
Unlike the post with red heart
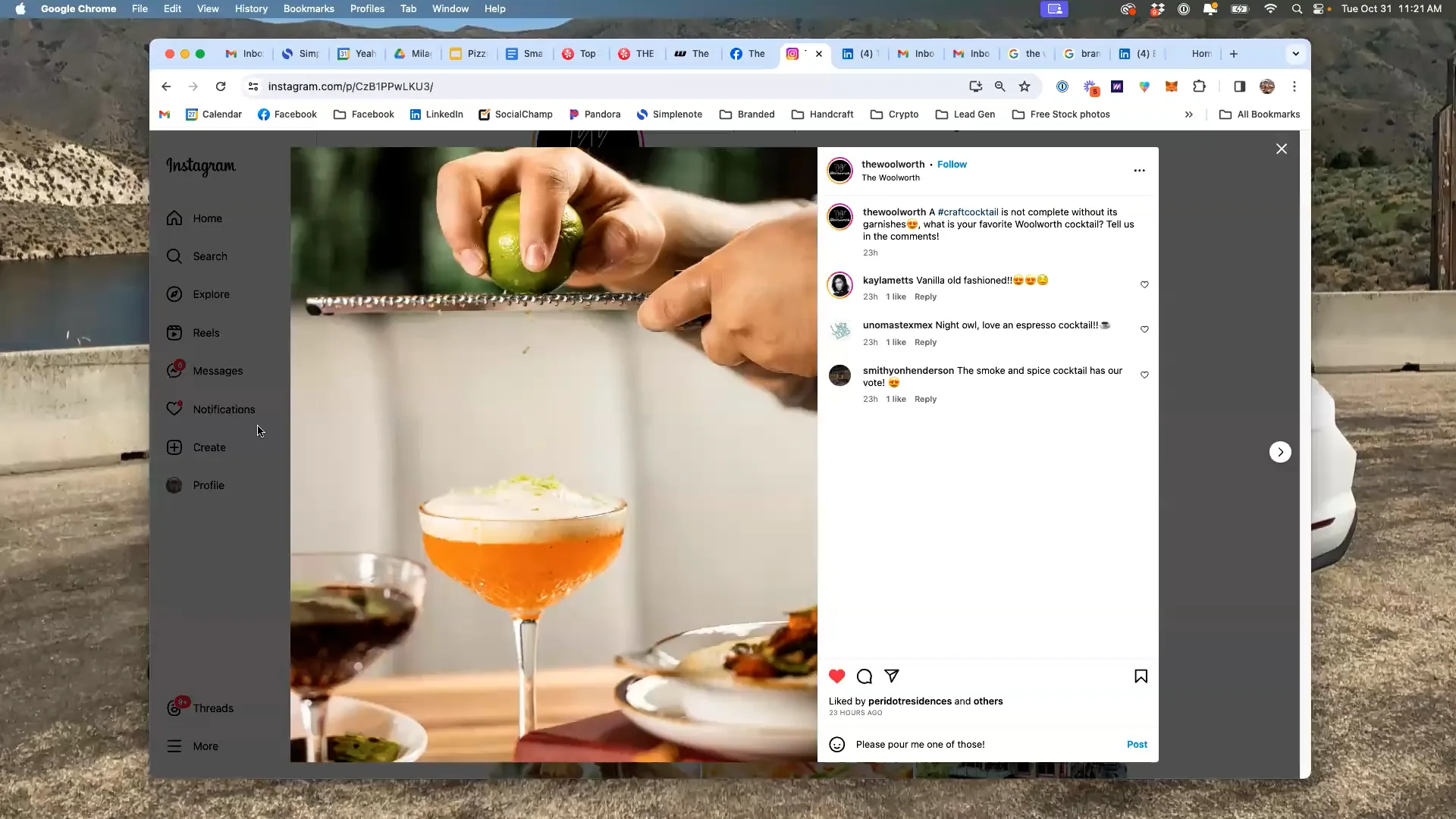[x=836, y=676]
